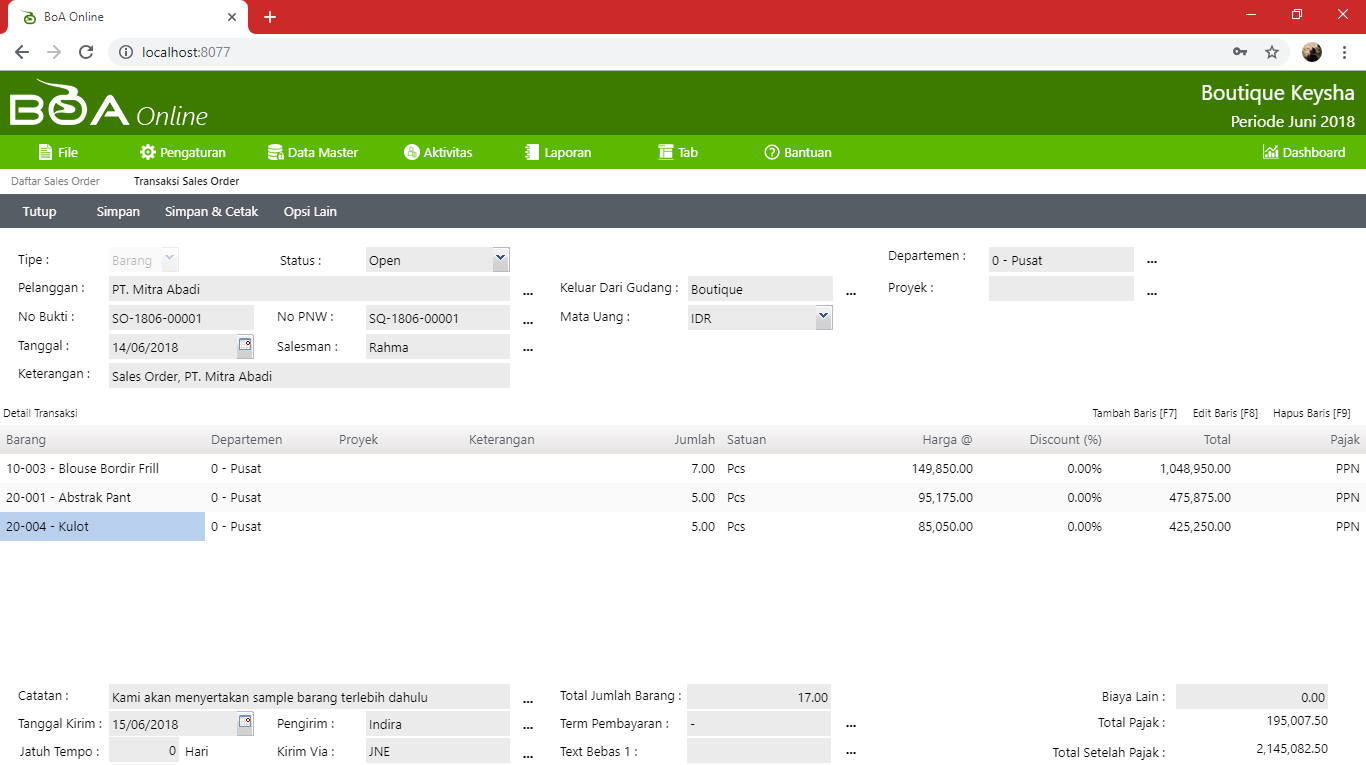The height and width of the screenshot is (765, 1366).
Task: Click the Dashboard chart icon
Action: tap(1270, 152)
